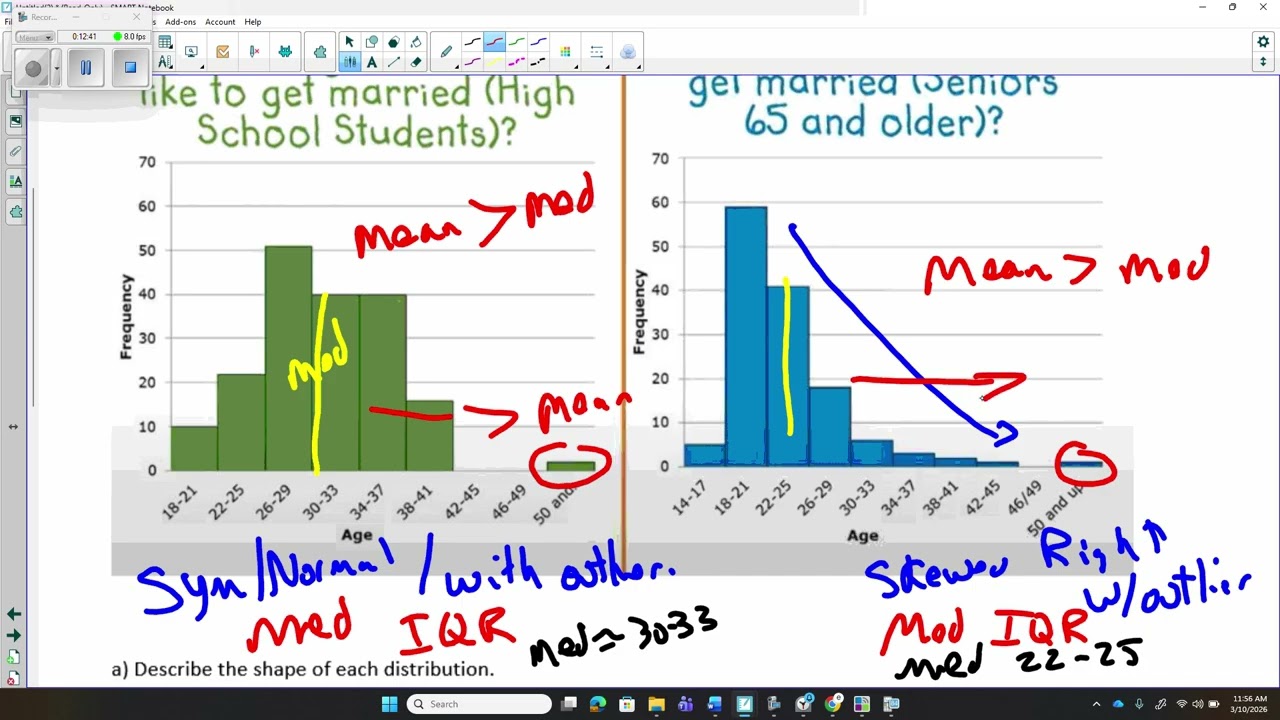This screenshot has height=720, width=1280.
Task: Open Microsoft Edge from taskbar
Action: pos(598,704)
